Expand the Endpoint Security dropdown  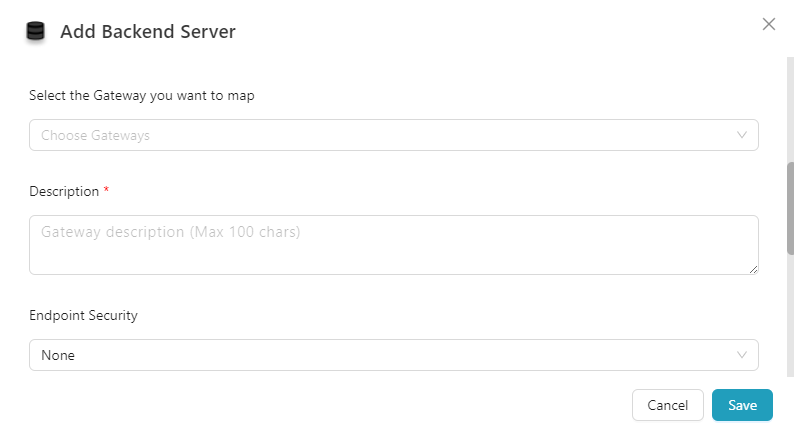393,355
